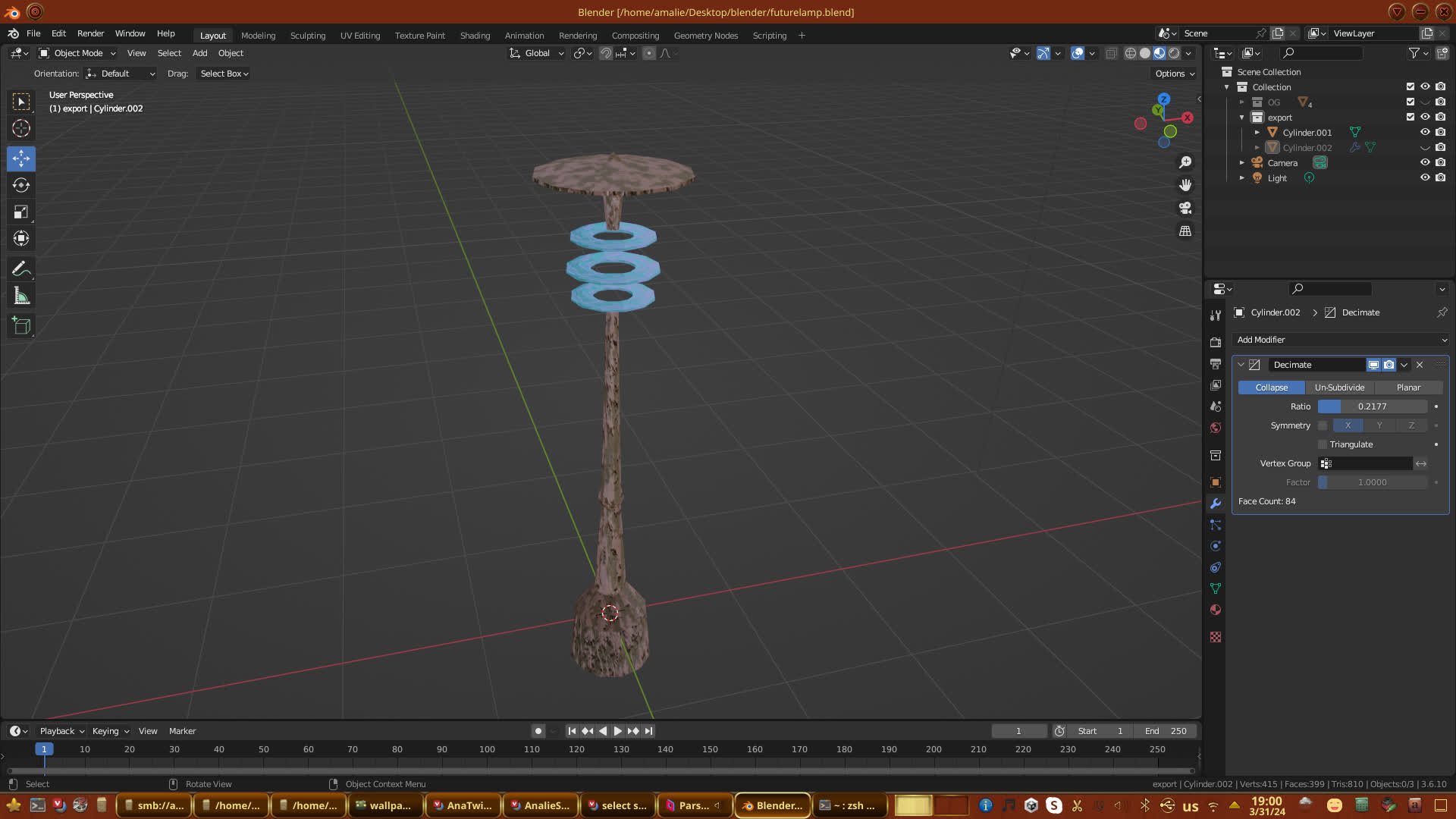This screenshot has width=1456, height=819.
Task: Click the Planar decimate mode button
Action: click(1408, 388)
